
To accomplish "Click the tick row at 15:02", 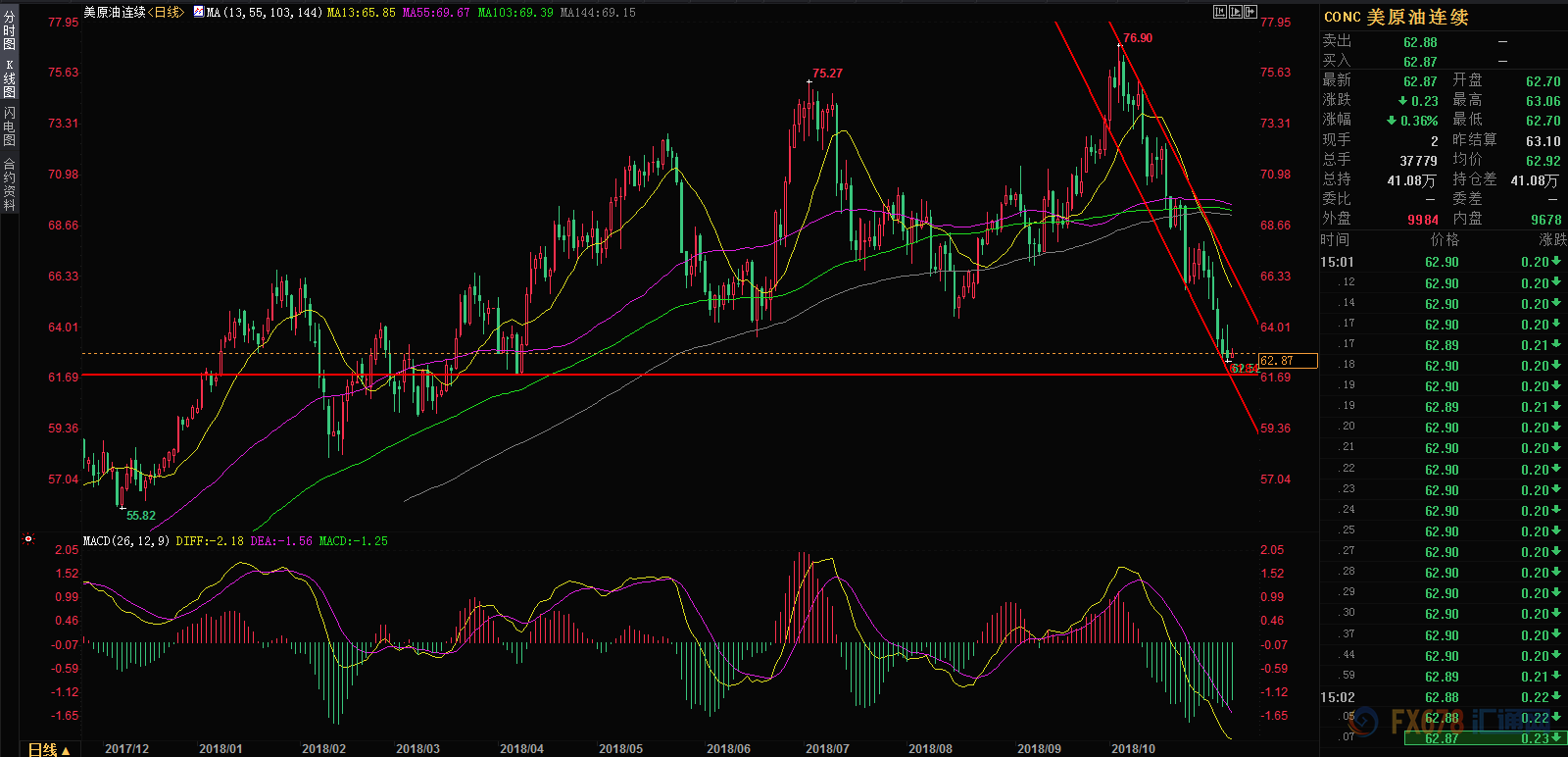I will click(1443, 697).
